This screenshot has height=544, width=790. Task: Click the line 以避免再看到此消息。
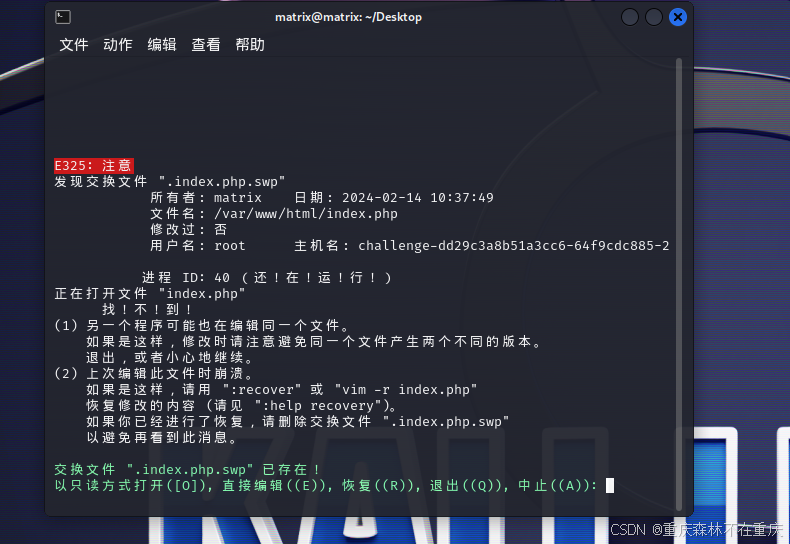162,437
